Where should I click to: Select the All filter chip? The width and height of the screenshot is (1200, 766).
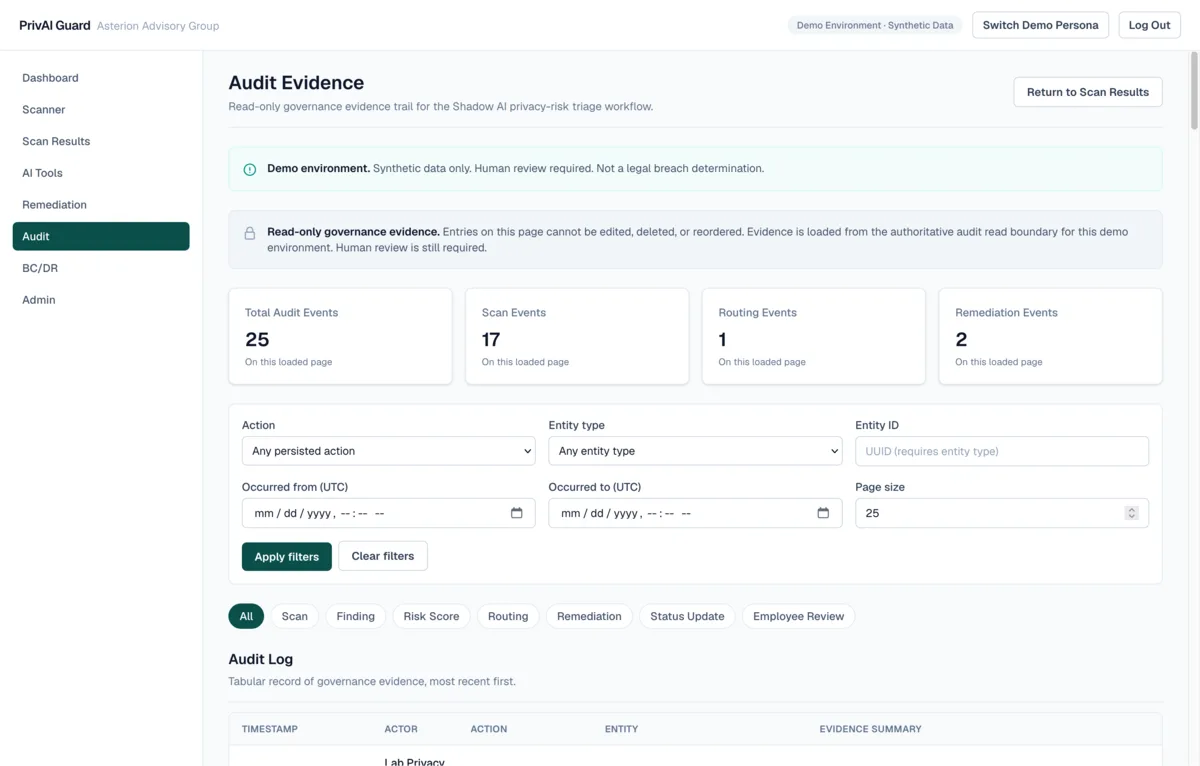point(246,616)
